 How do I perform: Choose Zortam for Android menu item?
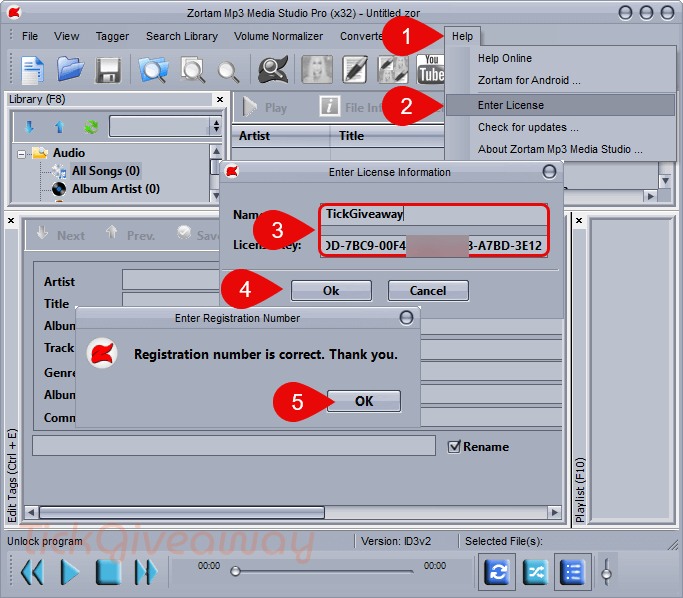[x=529, y=81]
